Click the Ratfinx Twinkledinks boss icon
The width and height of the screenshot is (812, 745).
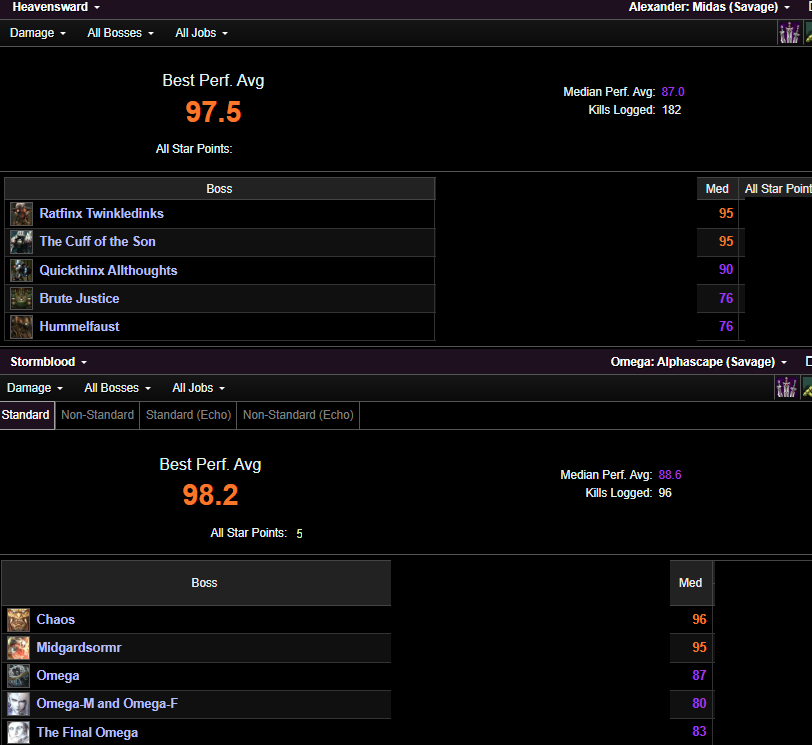coord(21,214)
